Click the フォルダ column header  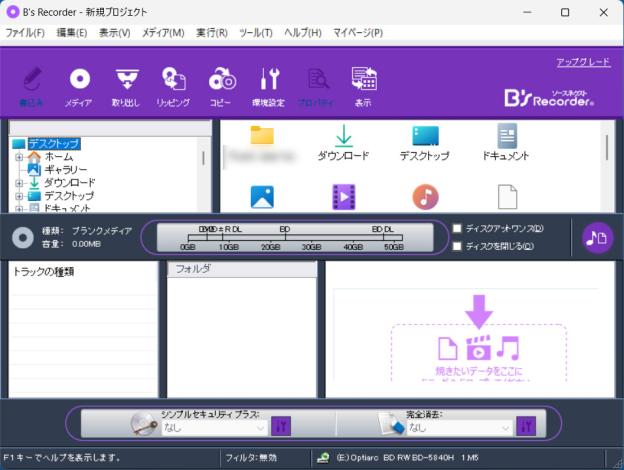pyautogui.click(x=242, y=269)
